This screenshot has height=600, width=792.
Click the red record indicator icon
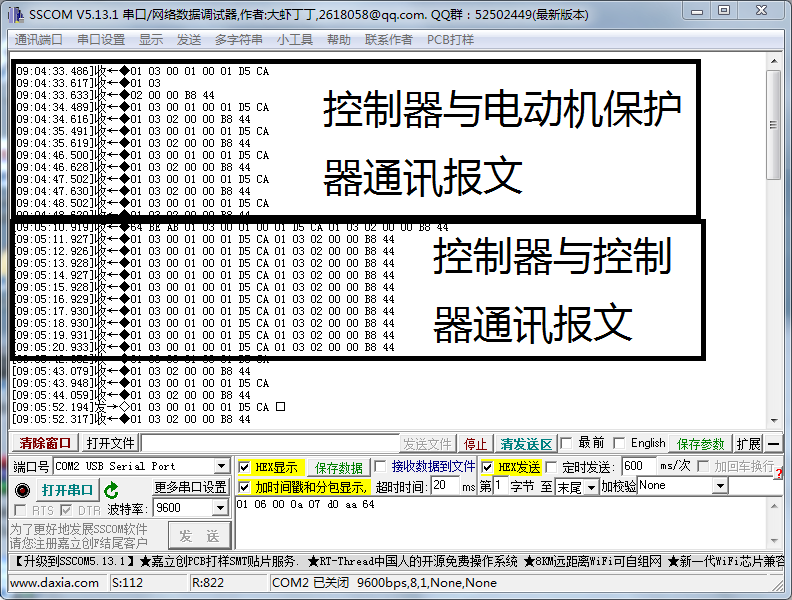tap(22, 490)
